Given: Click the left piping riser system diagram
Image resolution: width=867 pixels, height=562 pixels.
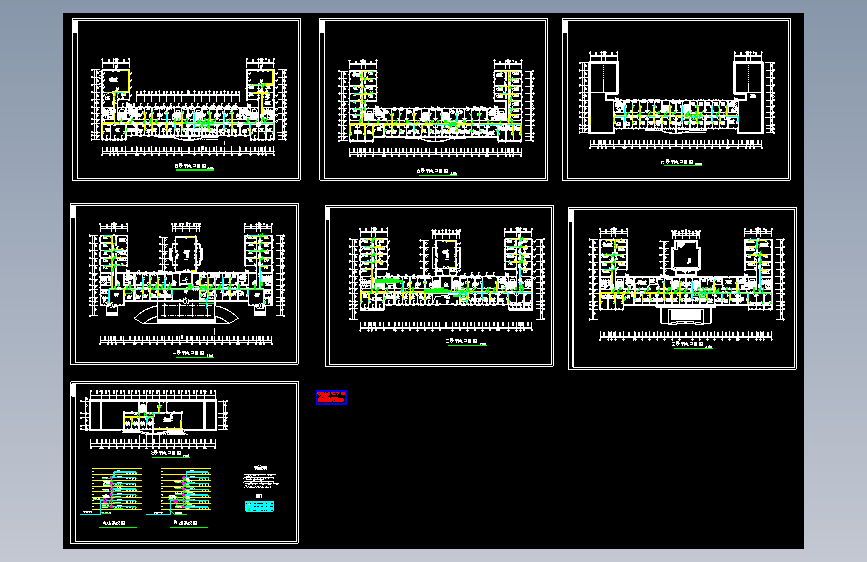Looking at the screenshot, I should (x=112, y=491).
